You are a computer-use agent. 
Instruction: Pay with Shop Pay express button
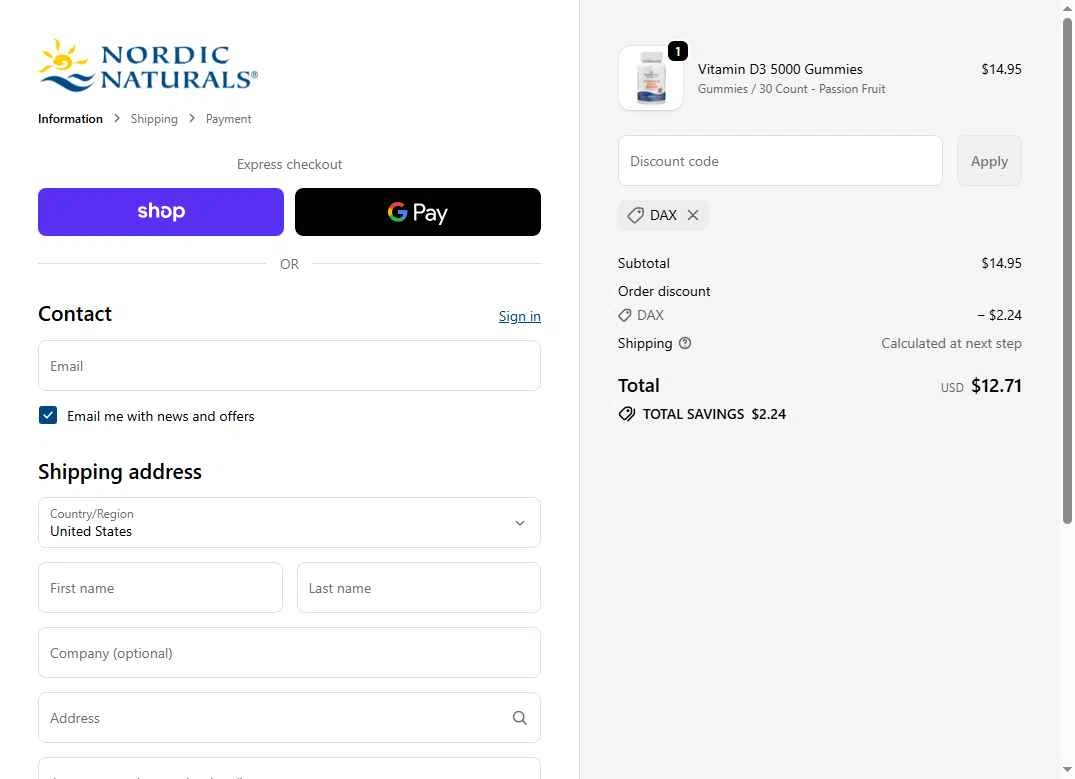click(161, 212)
